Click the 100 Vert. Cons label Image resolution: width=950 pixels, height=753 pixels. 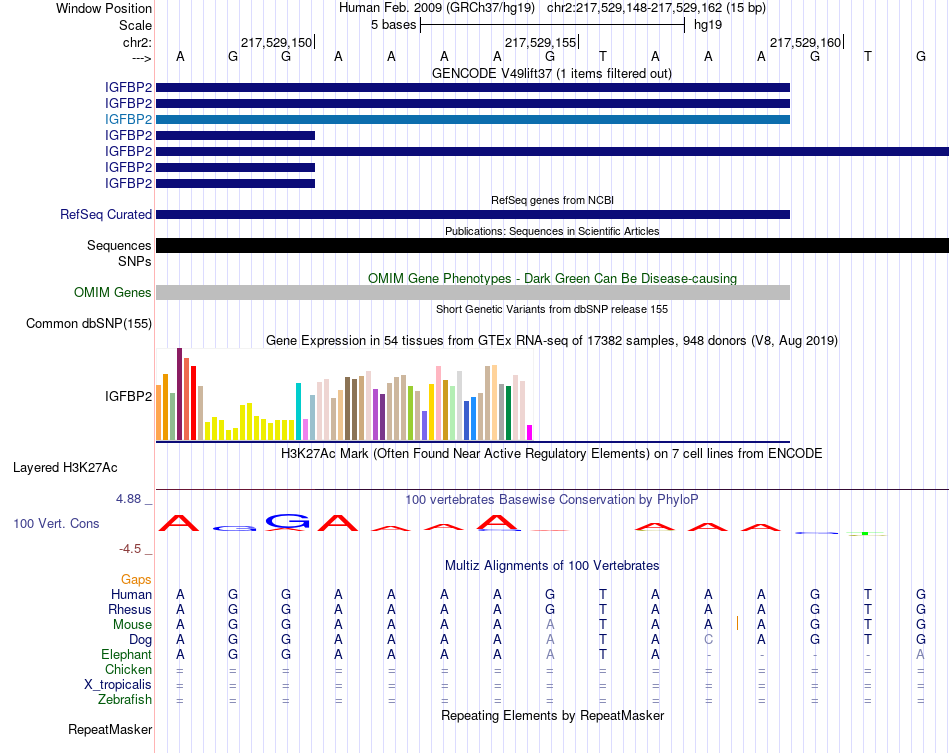point(56,523)
